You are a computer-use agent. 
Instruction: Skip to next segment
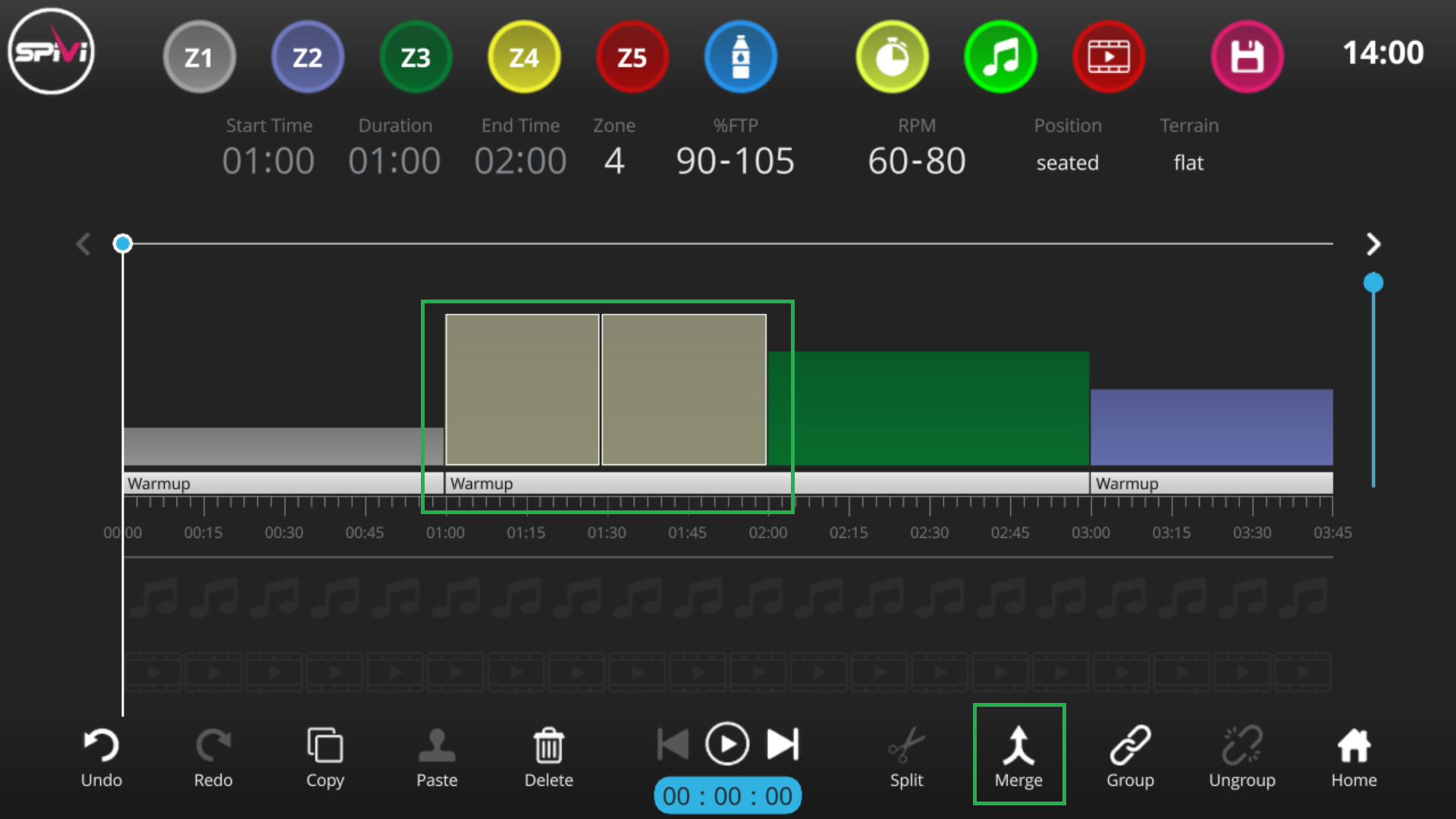click(x=783, y=744)
